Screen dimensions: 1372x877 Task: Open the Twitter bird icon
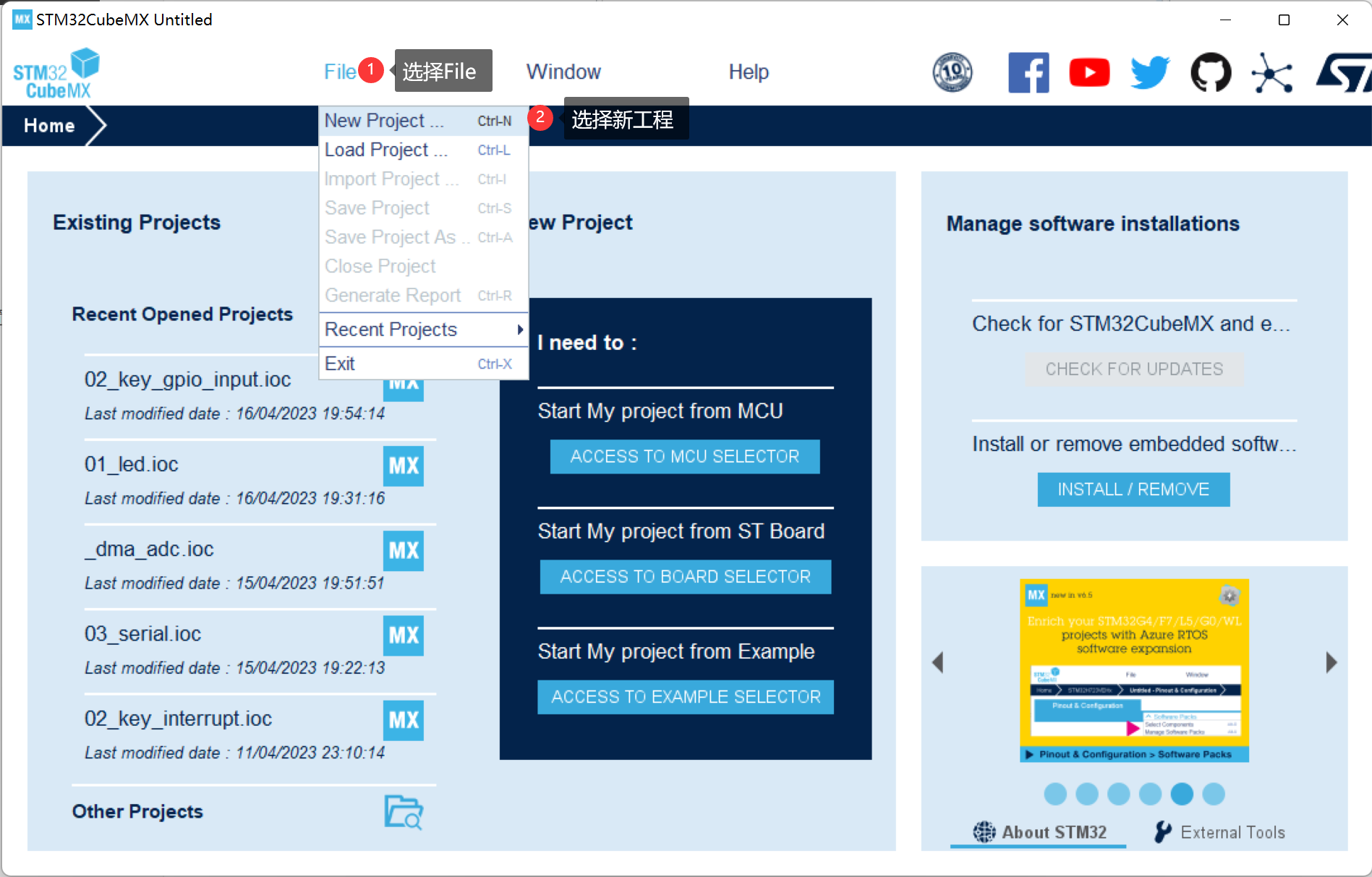(x=1149, y=72)
